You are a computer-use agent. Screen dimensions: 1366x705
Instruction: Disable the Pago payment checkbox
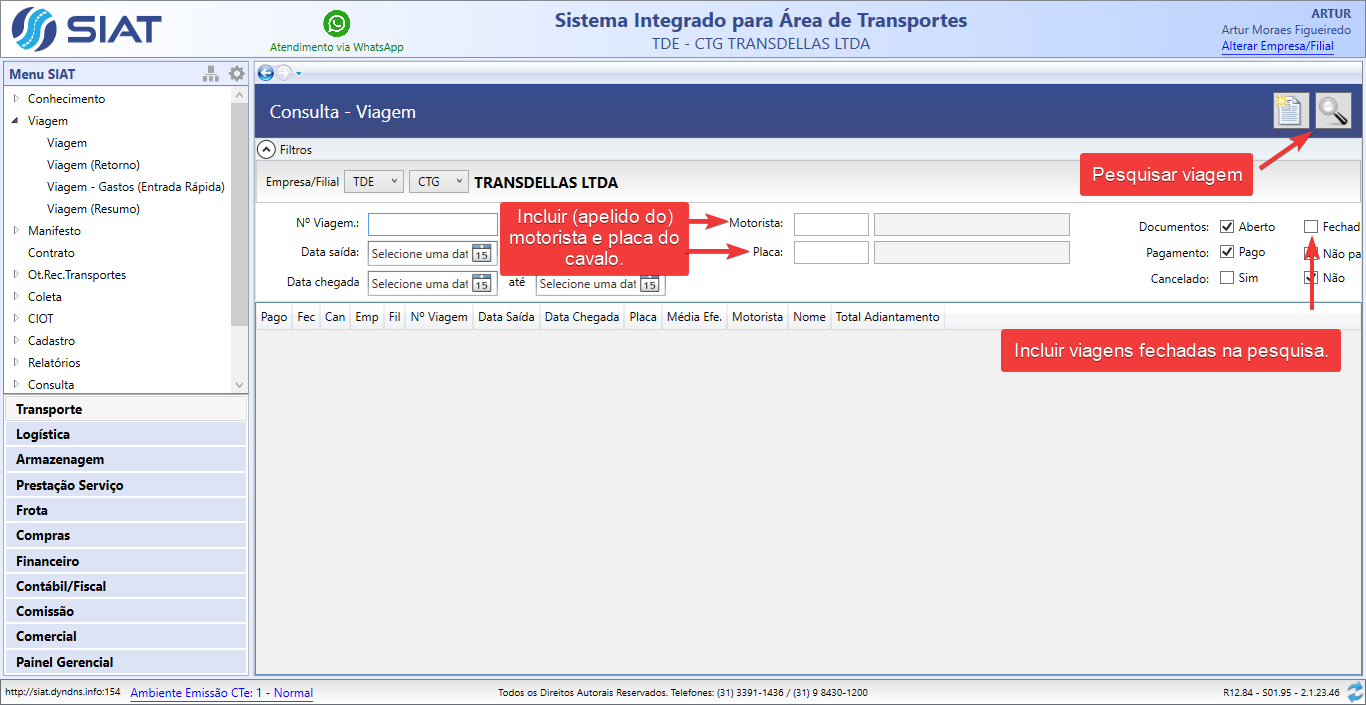click(1227, 253)
